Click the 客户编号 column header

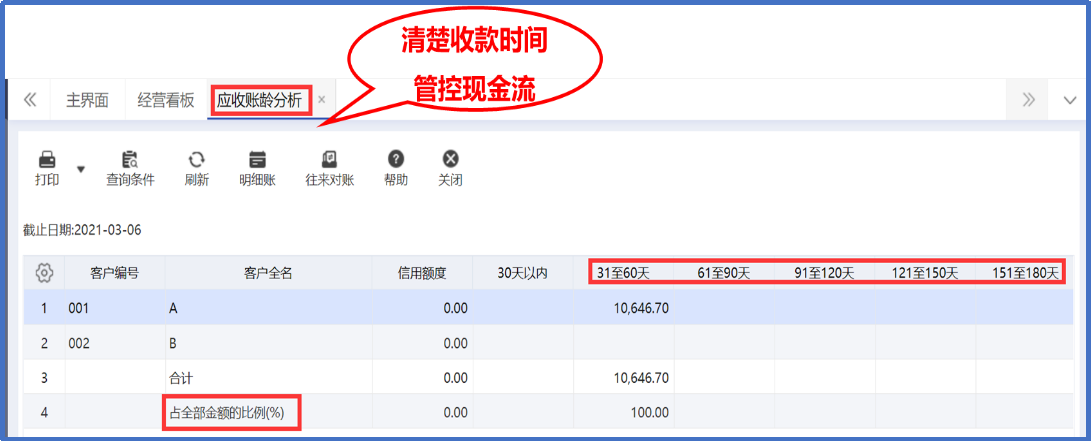click(x=115, y=273)
